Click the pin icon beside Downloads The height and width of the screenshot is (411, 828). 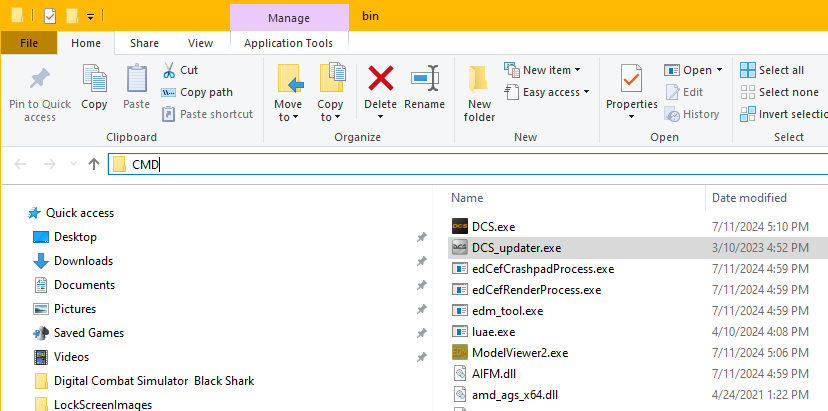coord(421,261)
